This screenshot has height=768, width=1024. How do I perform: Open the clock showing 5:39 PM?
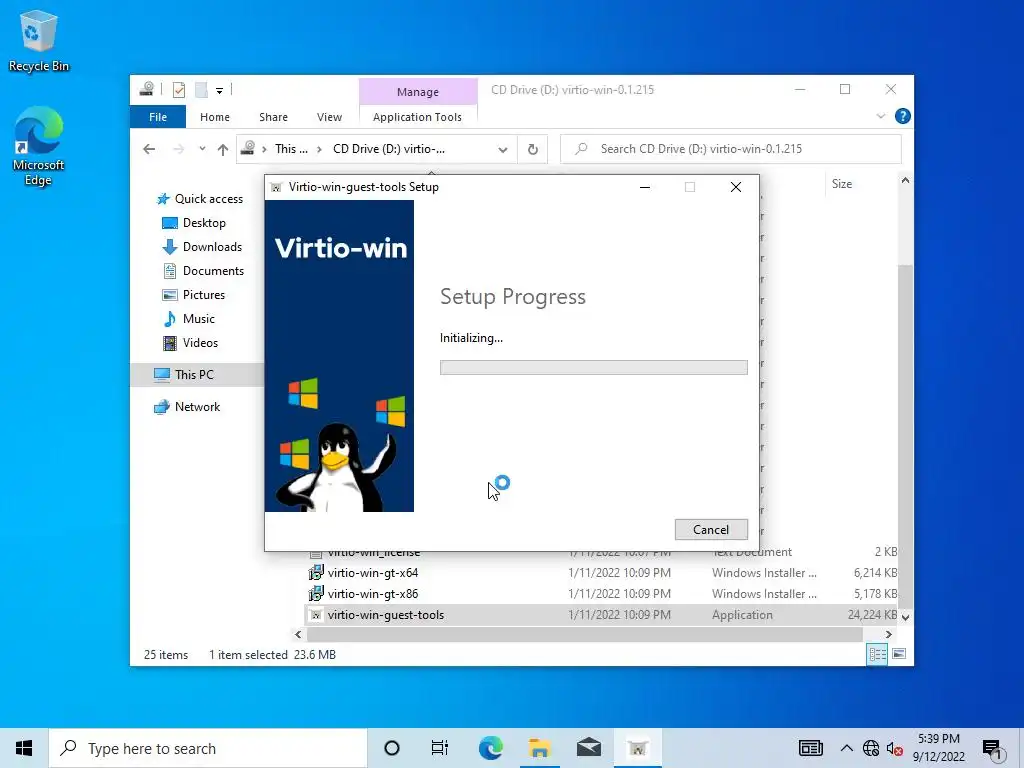938,748
